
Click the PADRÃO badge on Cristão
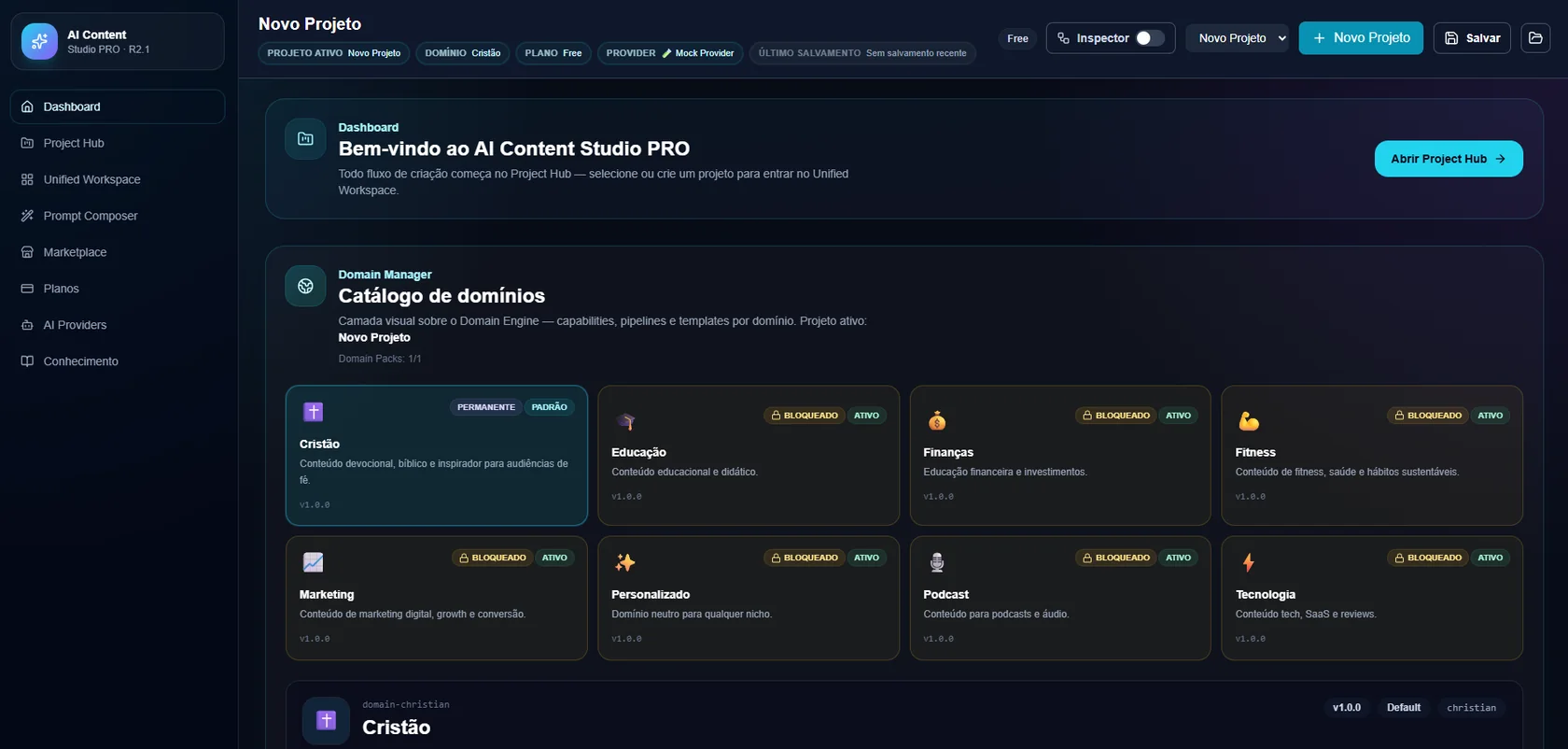(x=550, y=407)
